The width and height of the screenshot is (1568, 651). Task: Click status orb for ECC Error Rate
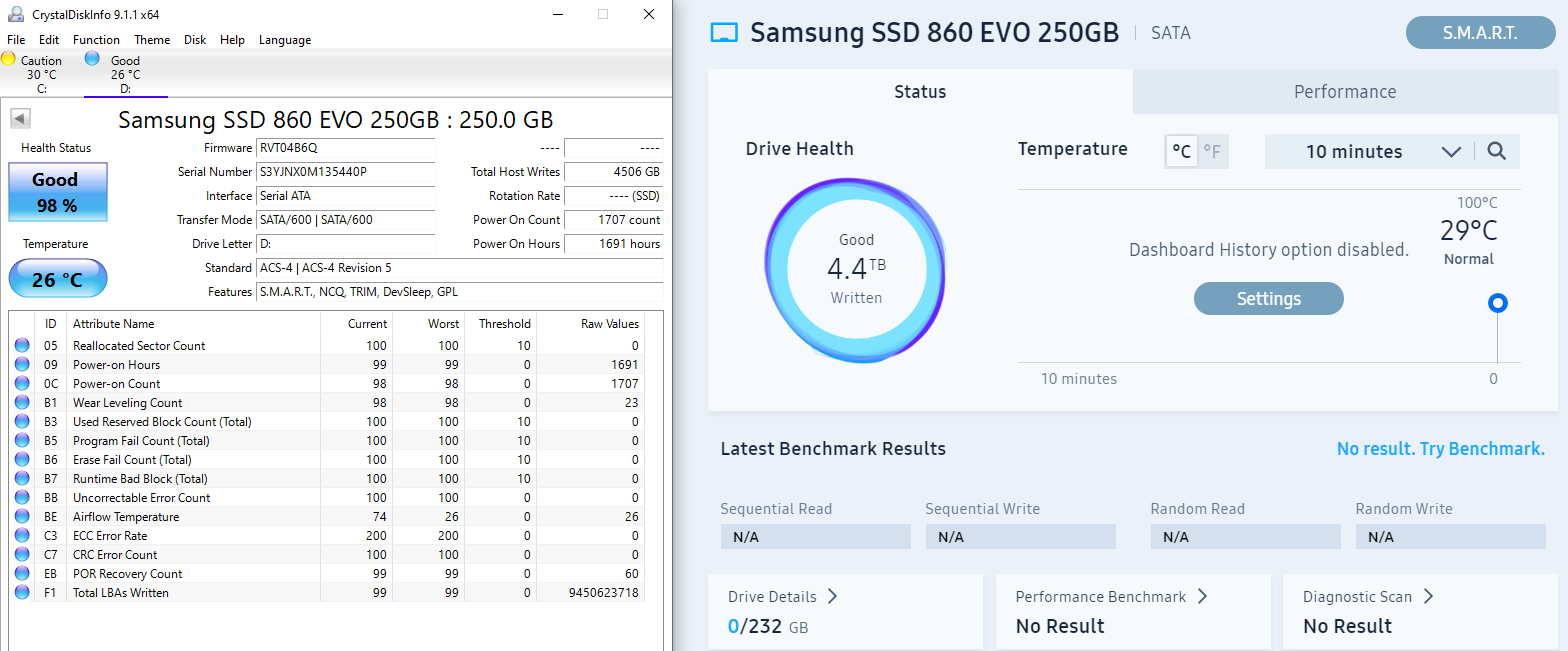click(22, 536)
